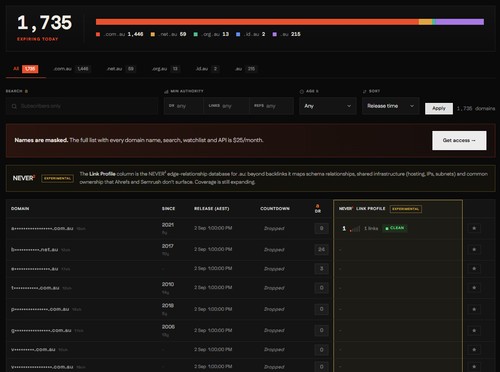Click the COUNTDOWN column header
Viewport: 500px width, 372px height.
click(275, 209)
